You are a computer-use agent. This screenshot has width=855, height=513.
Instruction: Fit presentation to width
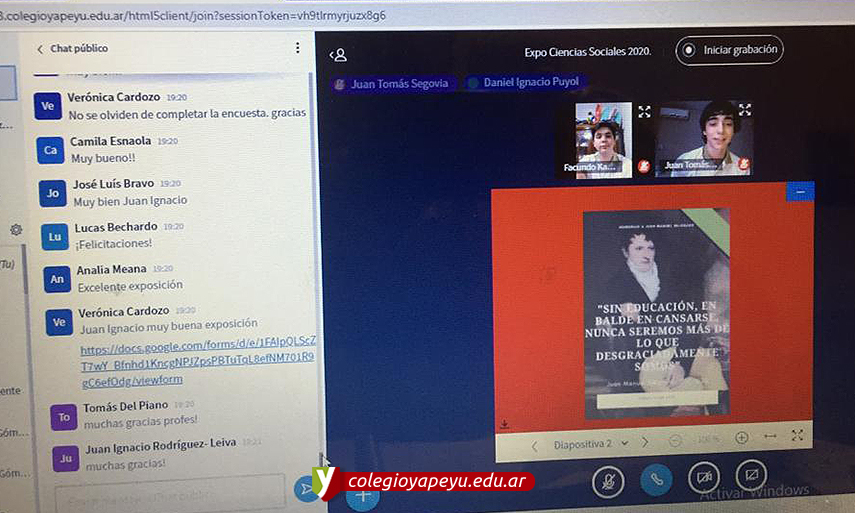click(770, 437)
